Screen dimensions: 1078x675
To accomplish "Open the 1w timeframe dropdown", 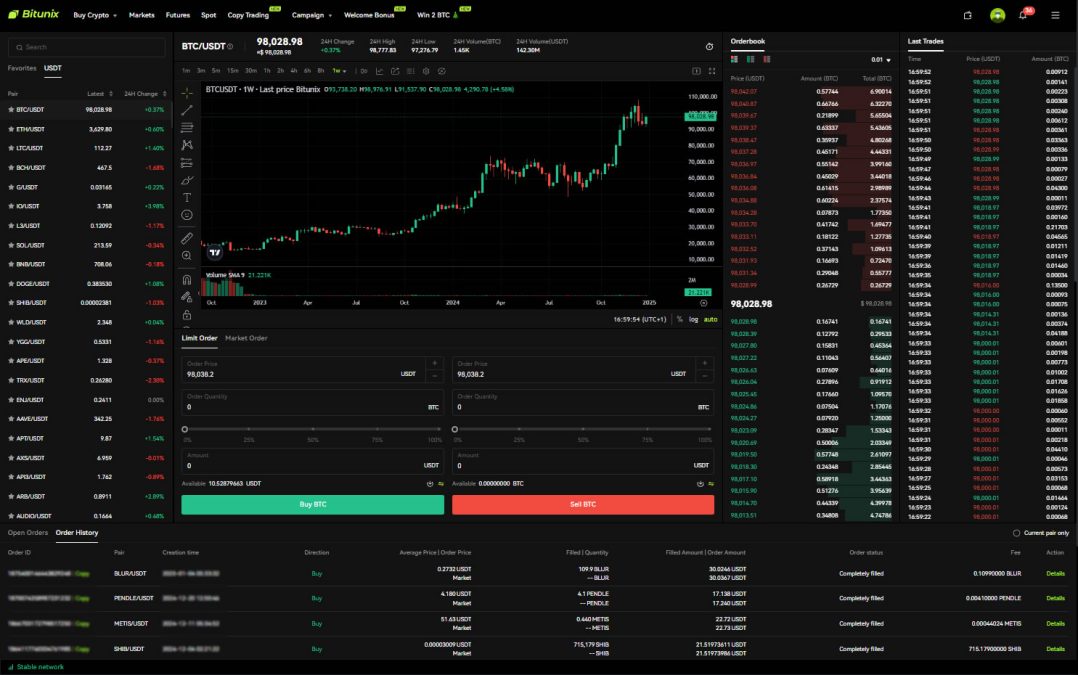I will [x=339, y=71].
